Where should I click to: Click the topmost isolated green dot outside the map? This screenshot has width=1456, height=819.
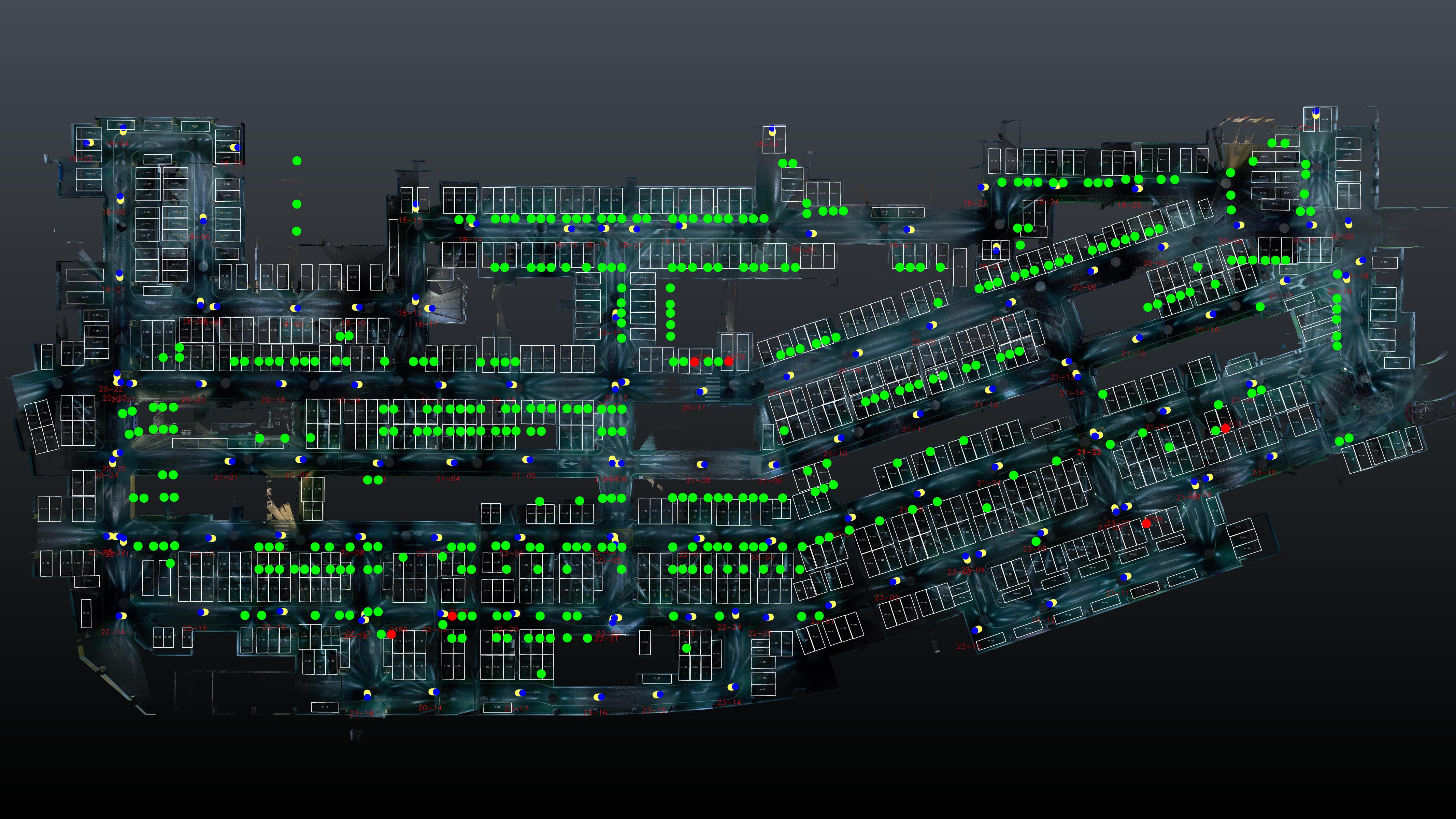(x=297, y=160)
